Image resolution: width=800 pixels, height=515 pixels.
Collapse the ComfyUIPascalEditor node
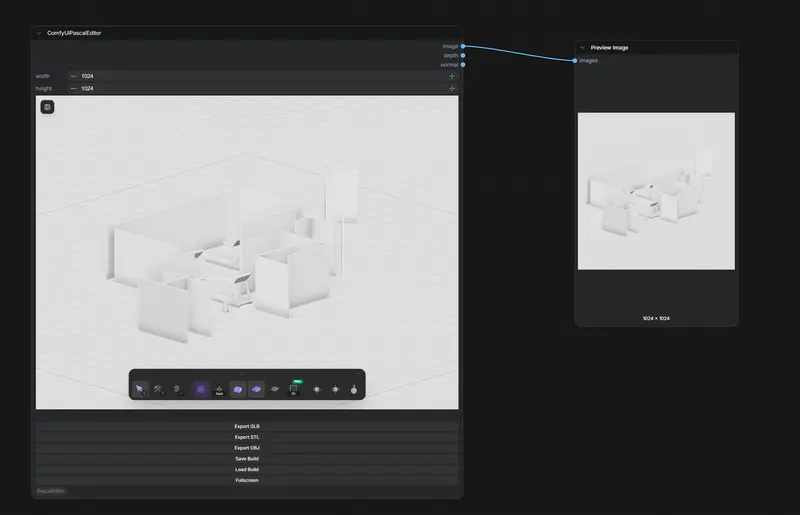point(39,33)
